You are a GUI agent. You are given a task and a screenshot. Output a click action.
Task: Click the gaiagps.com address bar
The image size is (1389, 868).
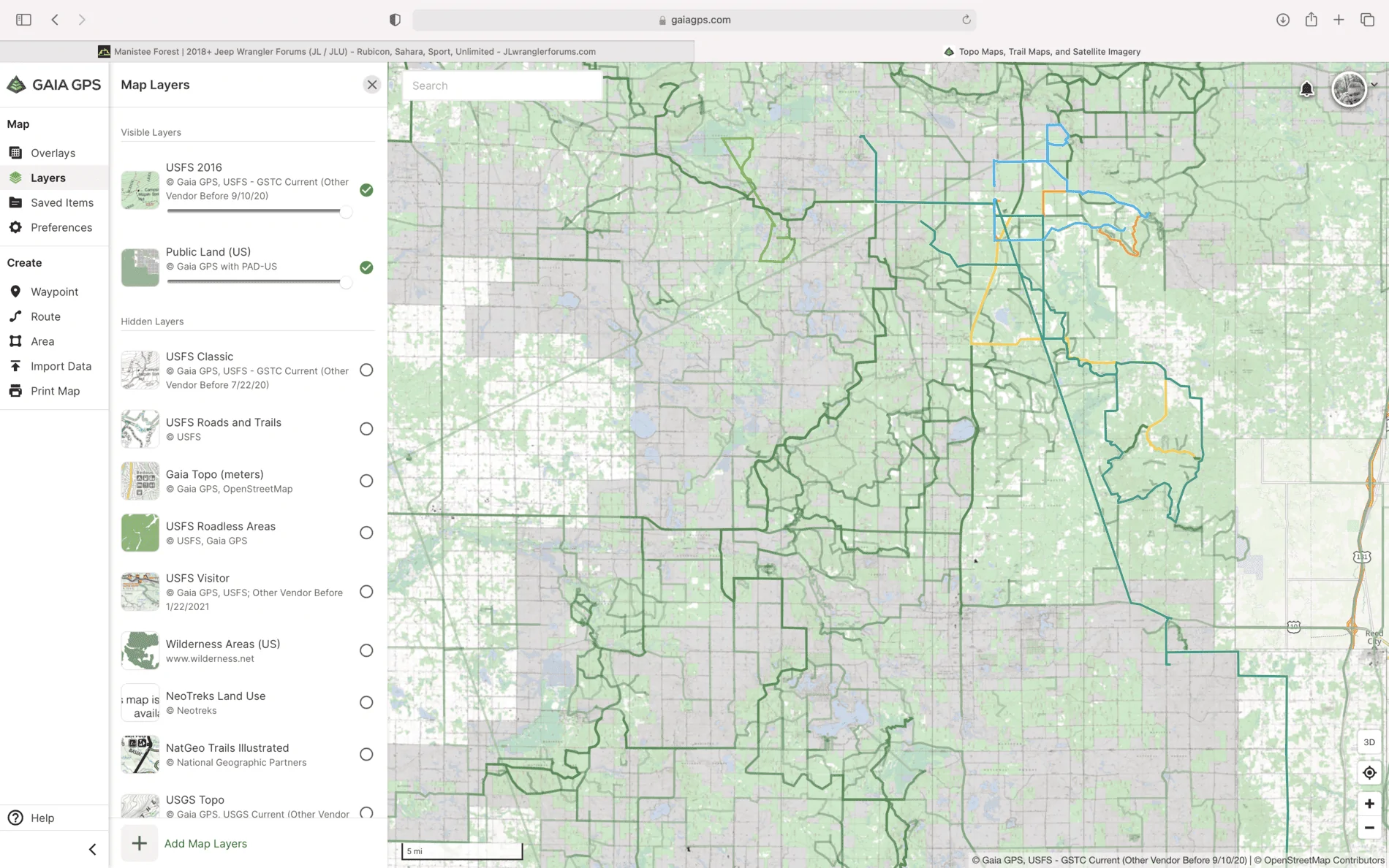[694, 20]
